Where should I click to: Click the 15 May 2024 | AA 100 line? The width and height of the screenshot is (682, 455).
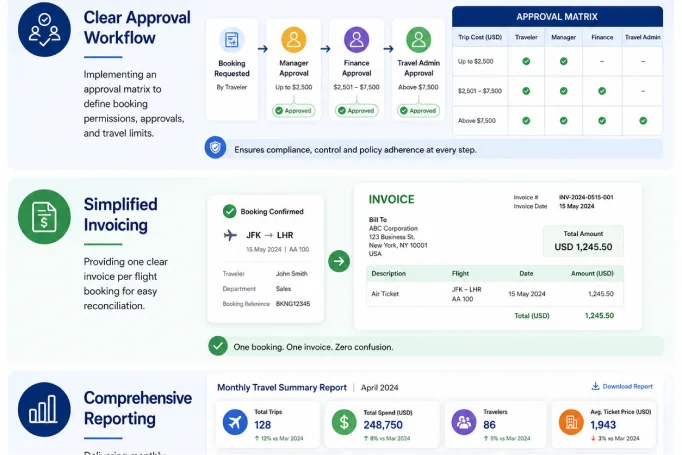[x=277, y=249]
